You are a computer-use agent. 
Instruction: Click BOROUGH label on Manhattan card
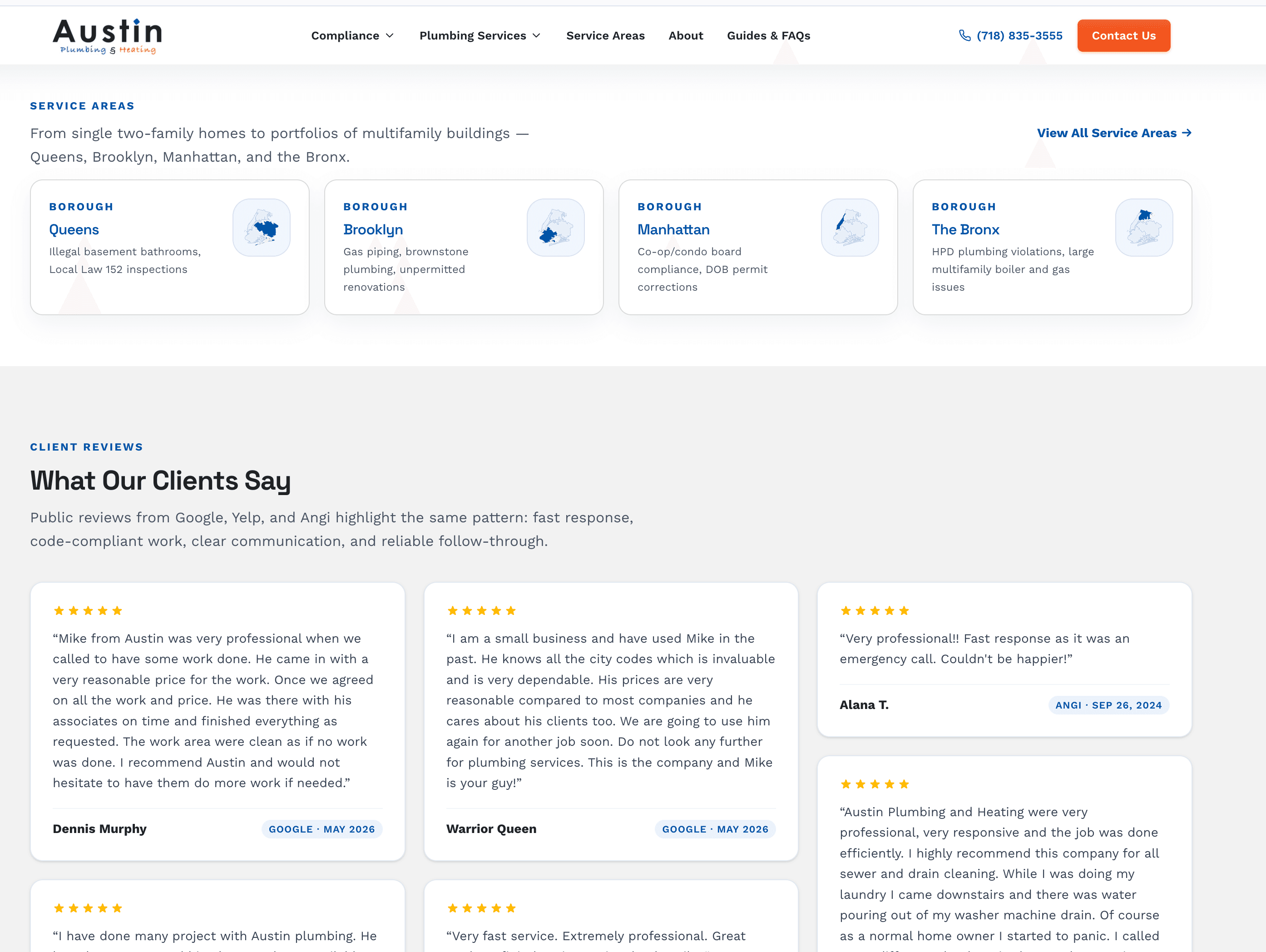(670, 207)
